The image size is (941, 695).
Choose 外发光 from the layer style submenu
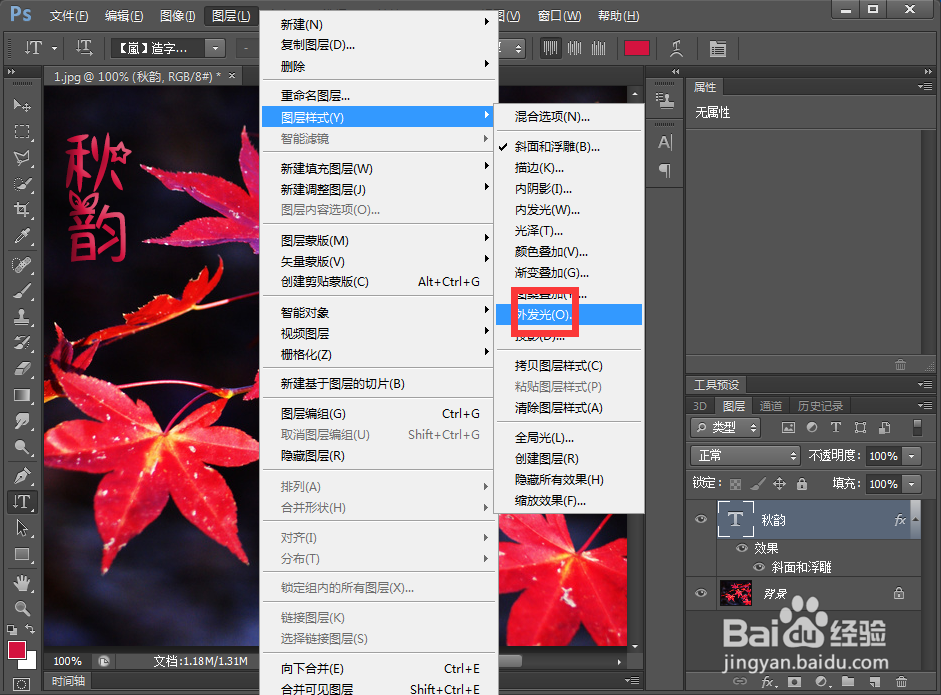[542, 313]
